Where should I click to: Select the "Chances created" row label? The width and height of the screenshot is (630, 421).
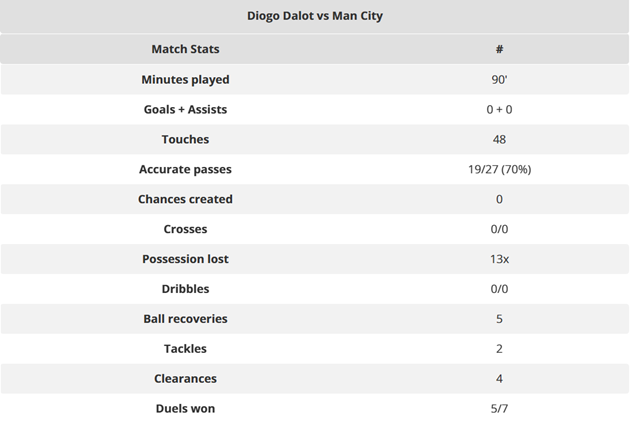click(x=185, y=199)
